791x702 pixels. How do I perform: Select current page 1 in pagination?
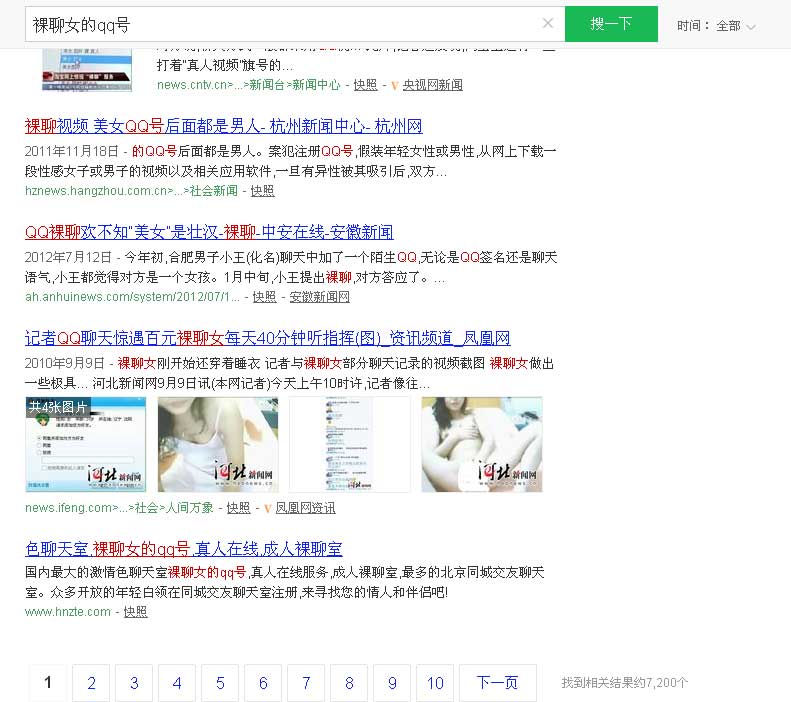click(x=48, y=683)
